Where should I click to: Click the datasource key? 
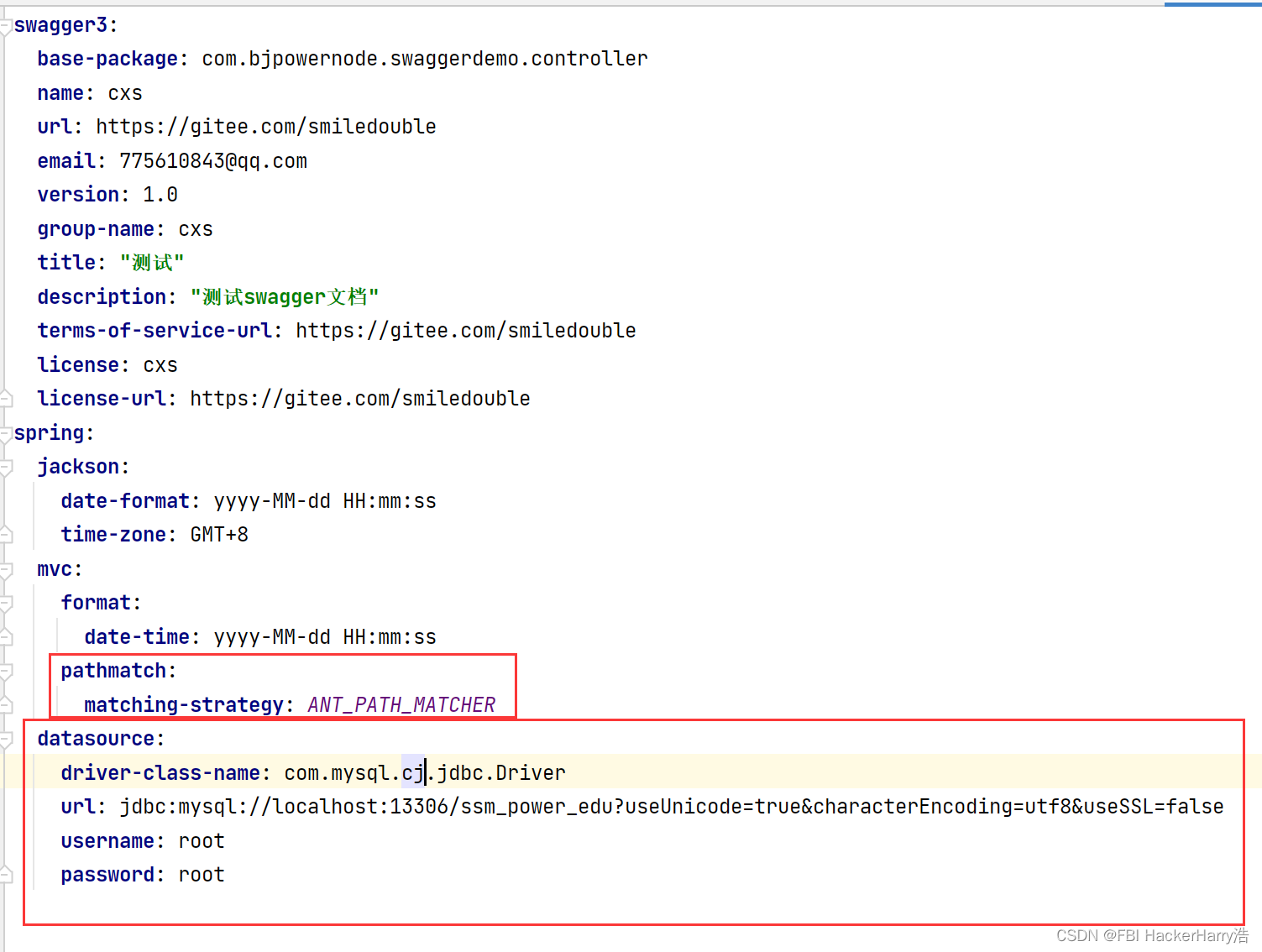(x=96, y=739)
